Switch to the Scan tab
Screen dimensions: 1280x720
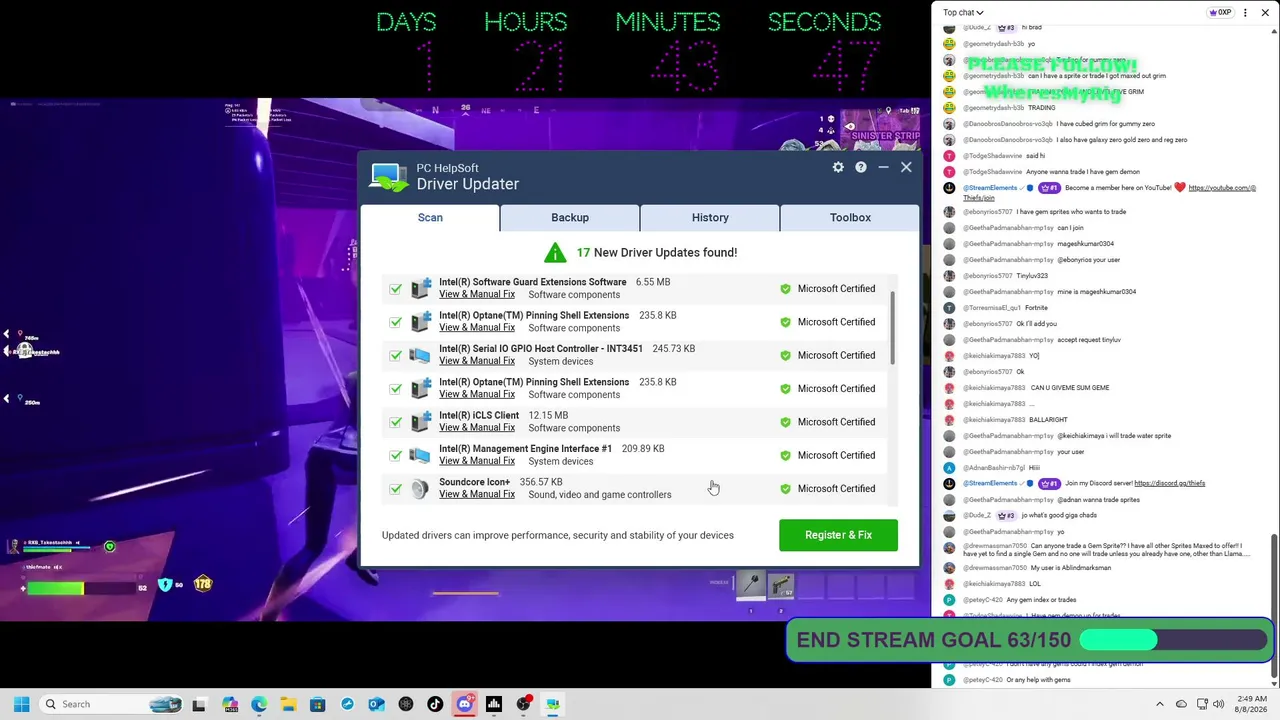430,217
